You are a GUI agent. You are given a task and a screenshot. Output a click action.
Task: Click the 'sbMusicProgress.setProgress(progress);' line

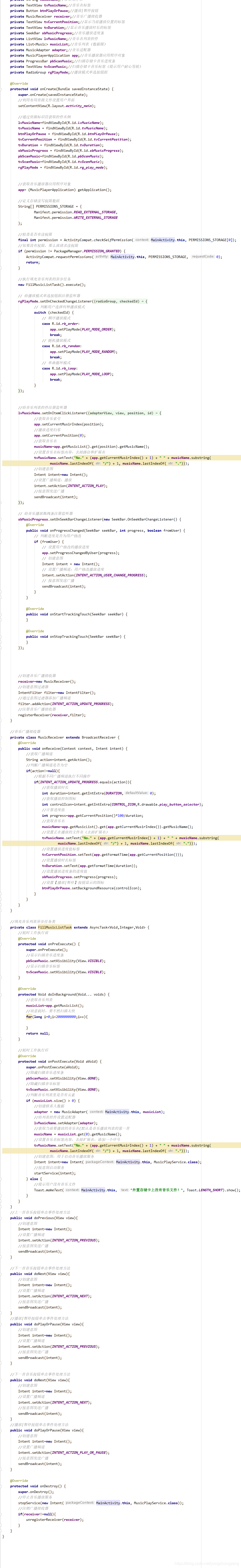click(80, 877)
